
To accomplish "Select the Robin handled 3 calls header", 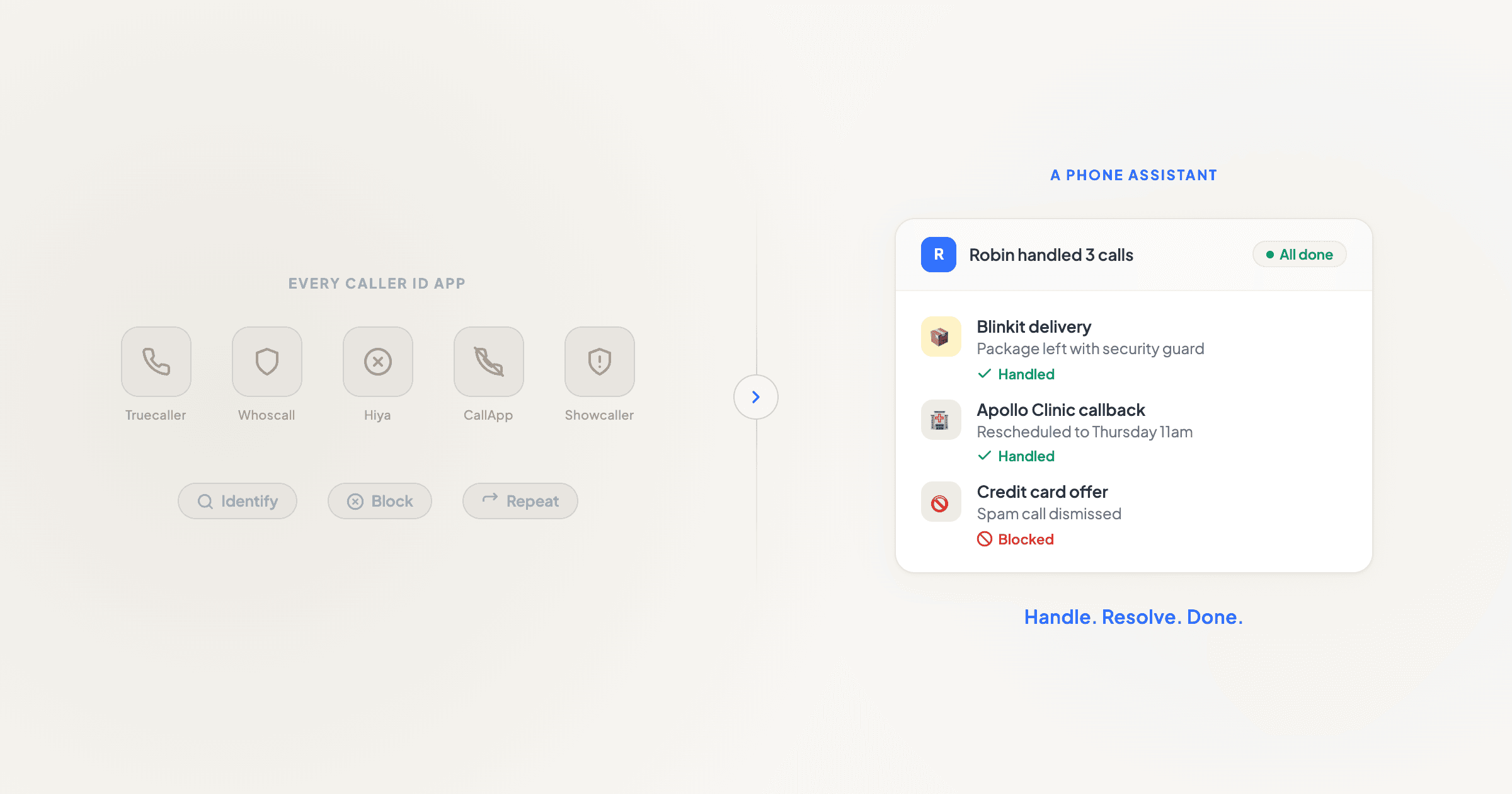I will [x=1051, y=255].
